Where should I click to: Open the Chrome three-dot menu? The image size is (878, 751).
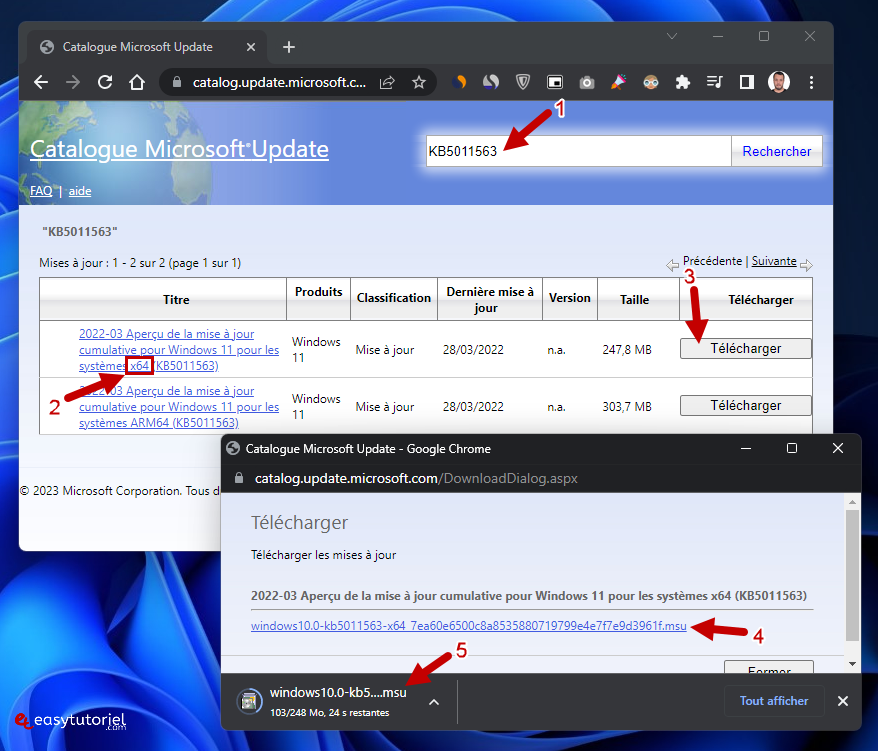811,82
